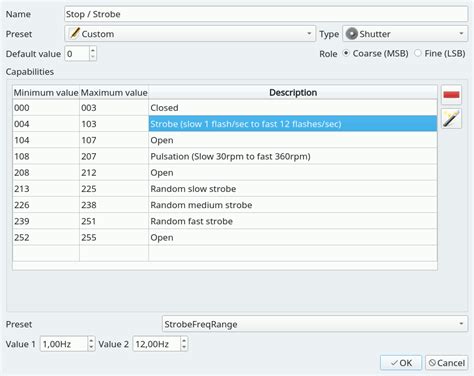
Task: Decrease Value 1 with the down arrow
Action: [x=91, y=347]
